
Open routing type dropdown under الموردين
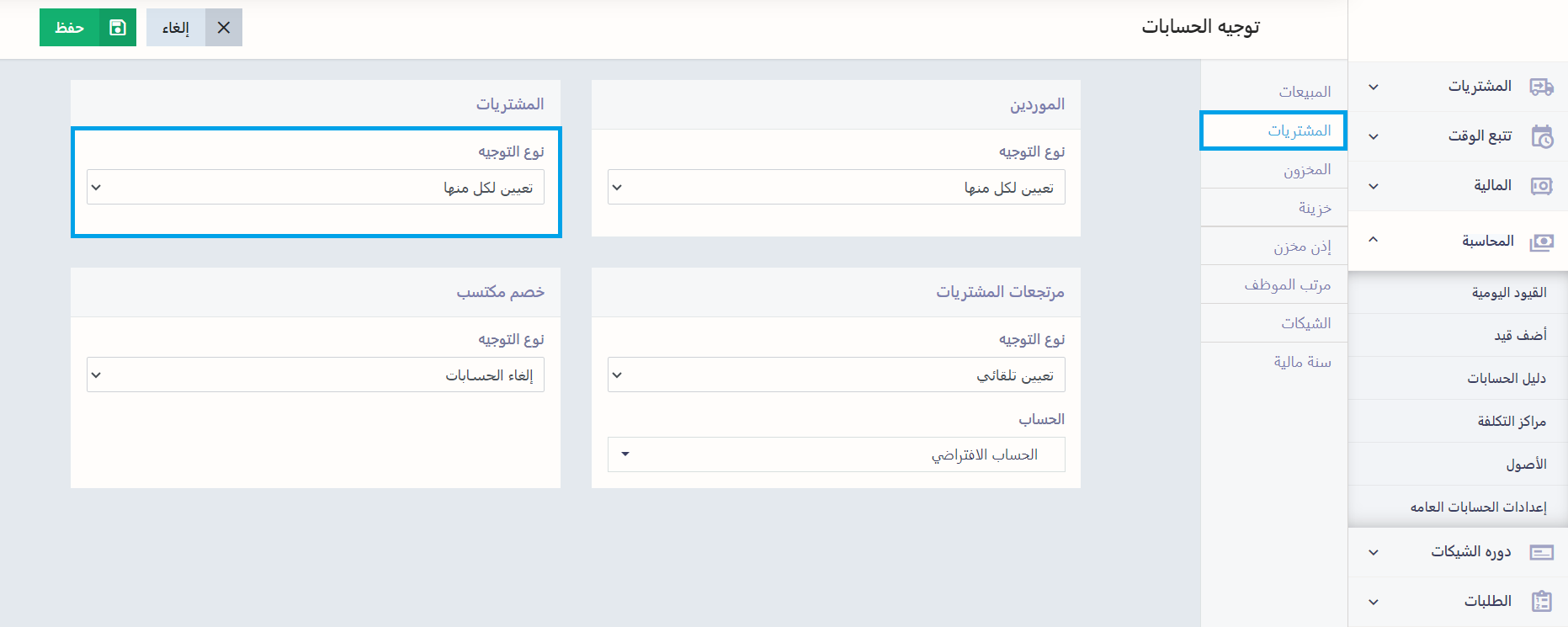836,188
